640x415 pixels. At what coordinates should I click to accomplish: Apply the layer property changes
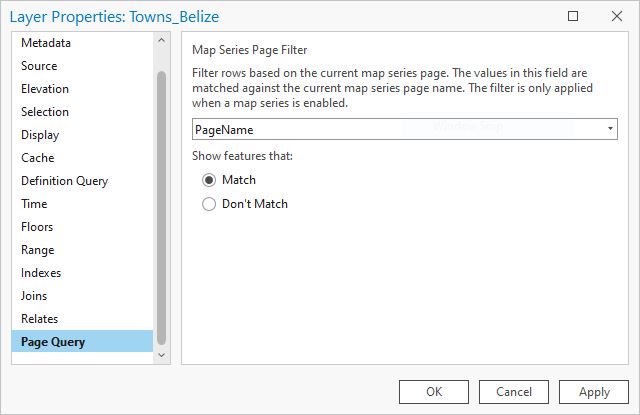point(594,392)
